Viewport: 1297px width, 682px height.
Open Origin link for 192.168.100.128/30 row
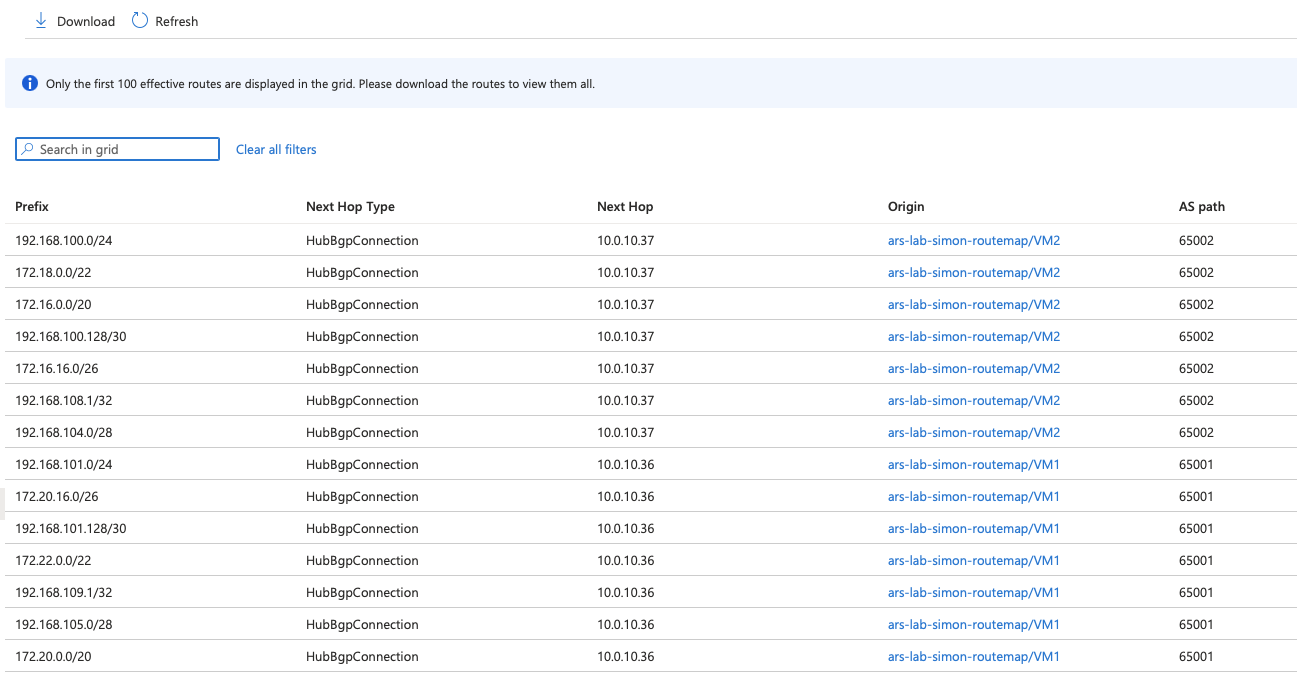(974, 336)
